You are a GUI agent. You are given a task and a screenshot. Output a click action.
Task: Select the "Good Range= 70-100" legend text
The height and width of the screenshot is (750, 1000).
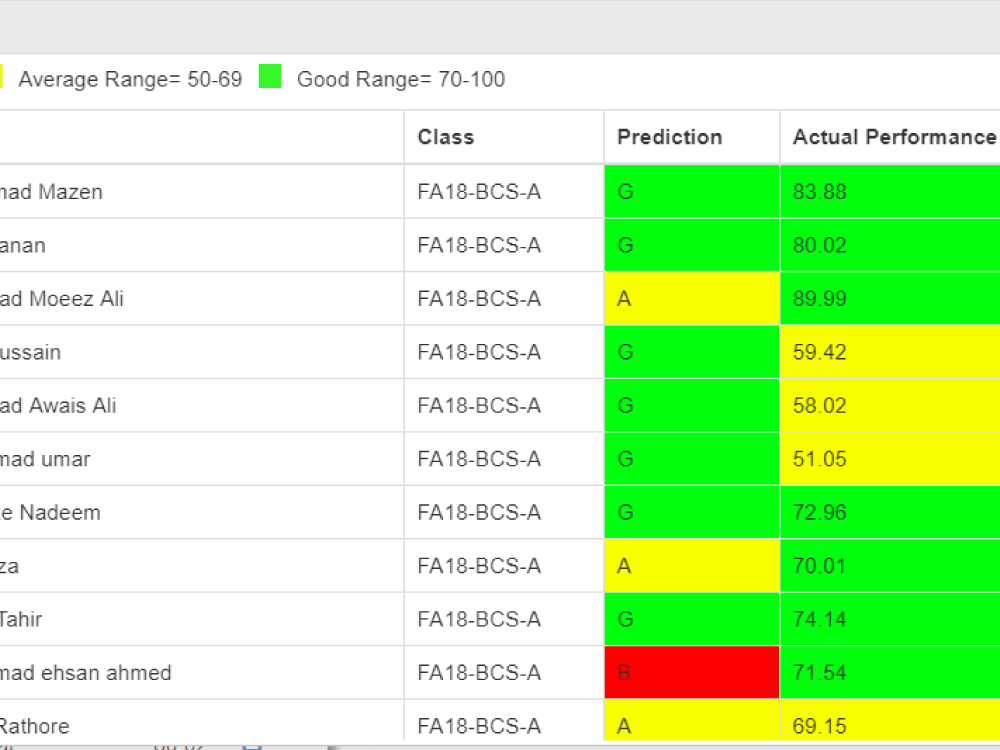[x=401, y=79]
